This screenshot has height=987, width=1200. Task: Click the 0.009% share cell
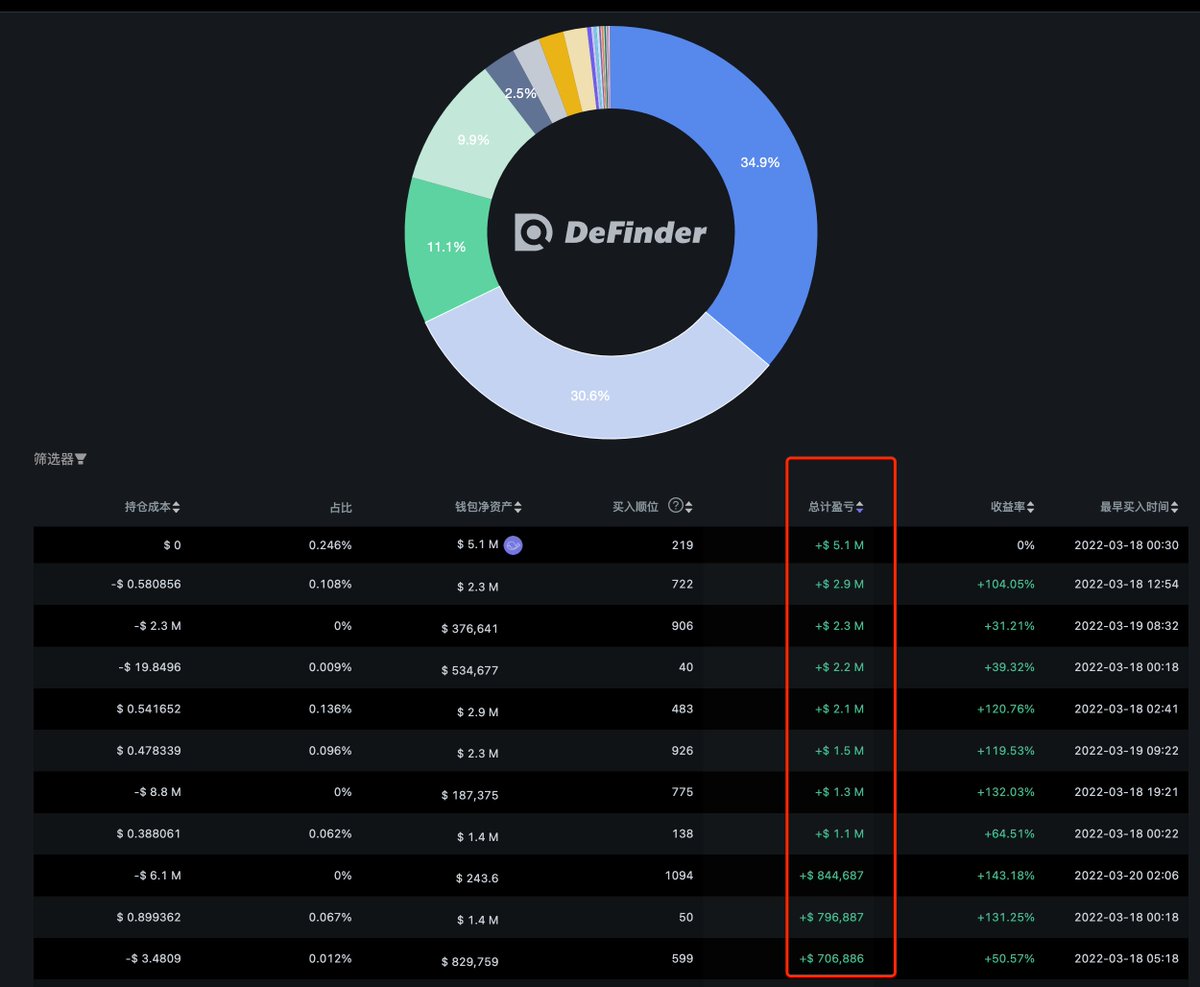pyautogui.click(x=330, y=668)
